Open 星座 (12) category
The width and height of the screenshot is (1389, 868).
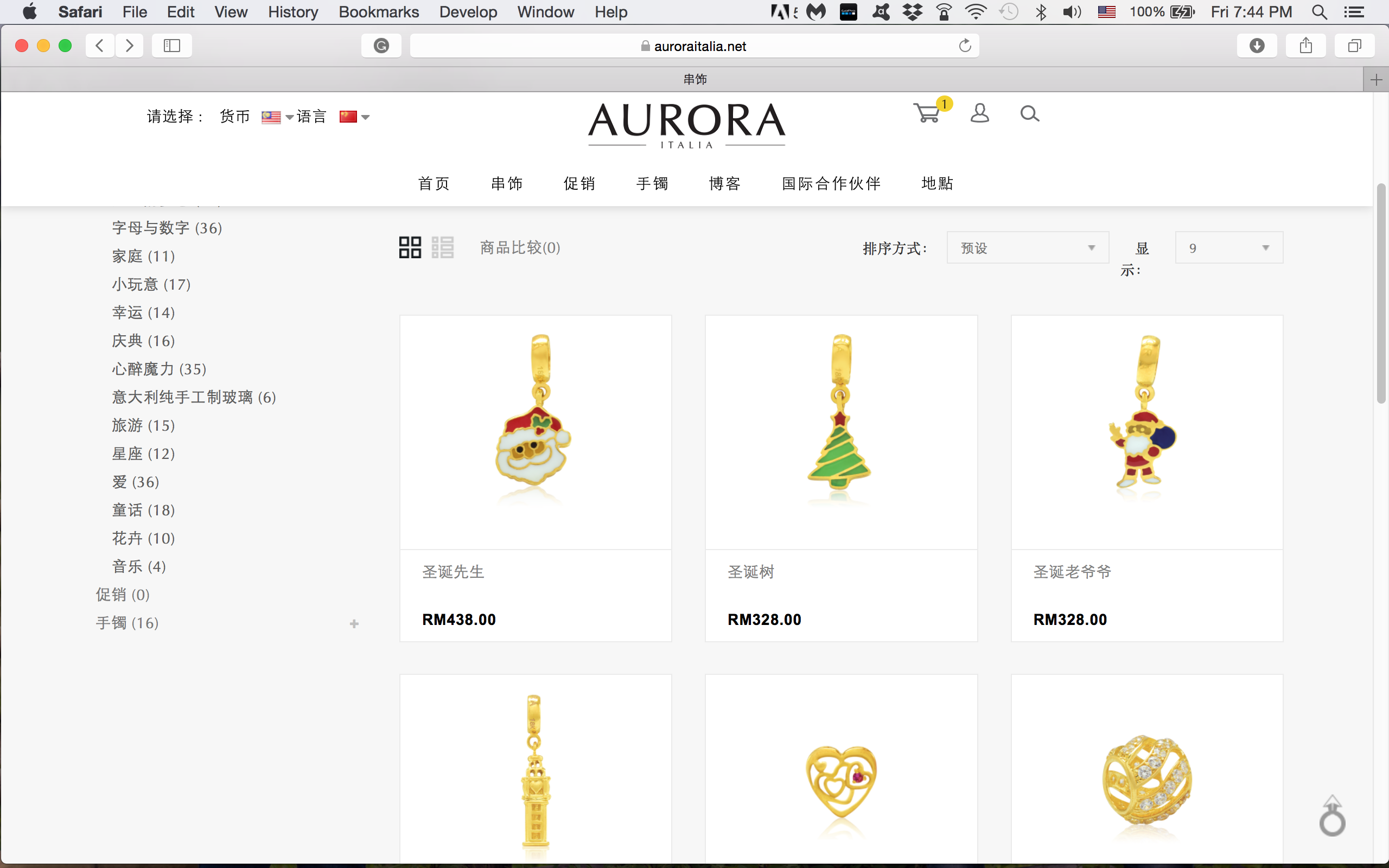pyautogui.click(x=143, y=454)
